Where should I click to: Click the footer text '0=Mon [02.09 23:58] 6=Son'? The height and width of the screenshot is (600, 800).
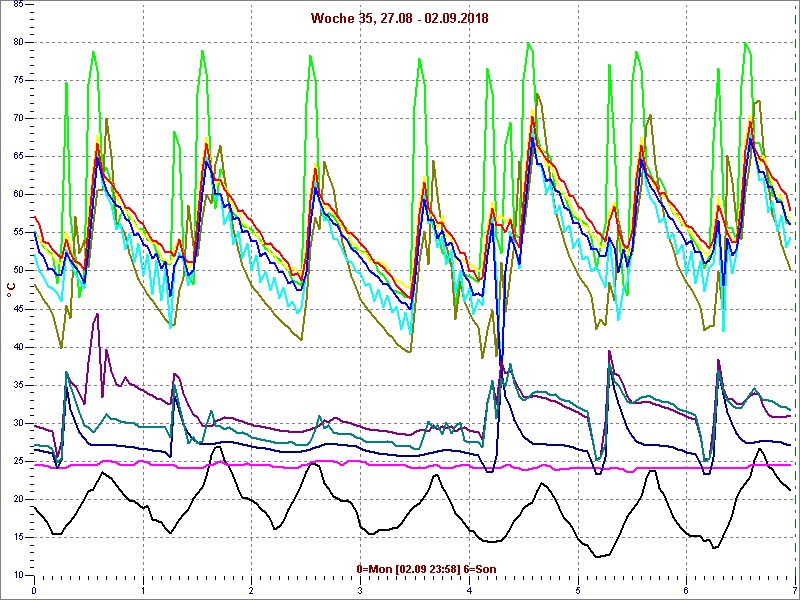pyautogui.click(x=427, y=569)
